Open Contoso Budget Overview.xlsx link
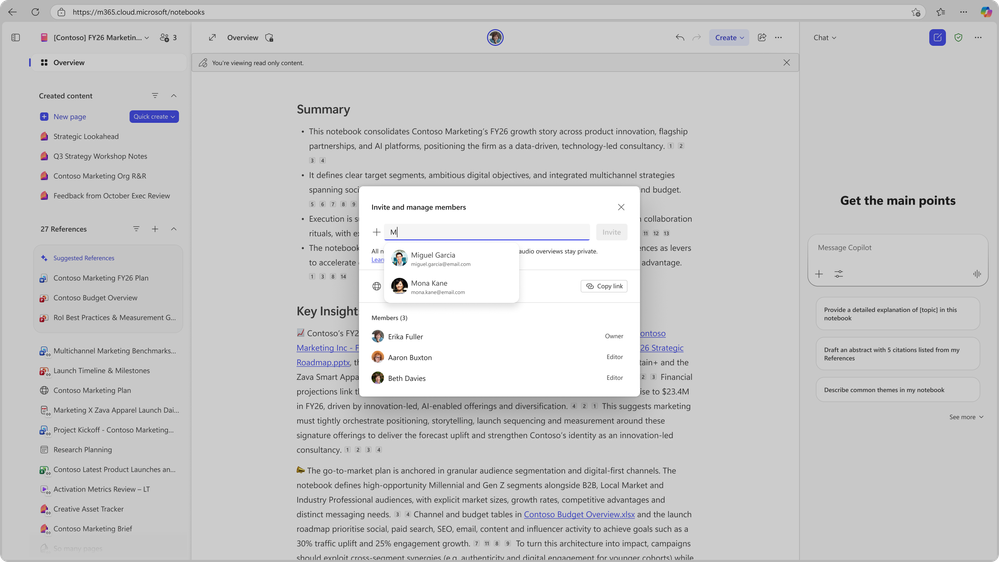 [x=579, y=514]
